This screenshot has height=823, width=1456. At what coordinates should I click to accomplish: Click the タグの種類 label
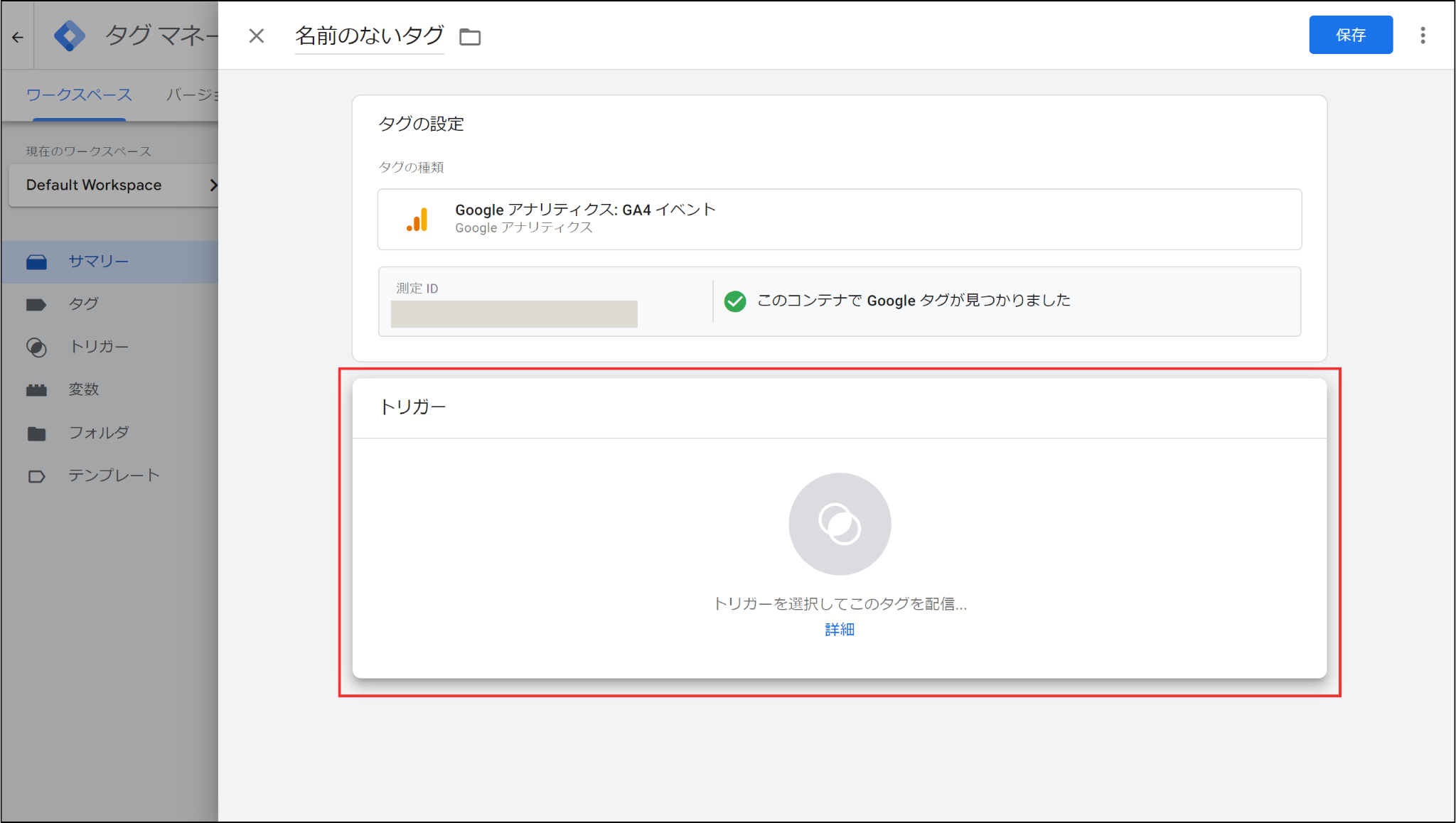point(411,167)
